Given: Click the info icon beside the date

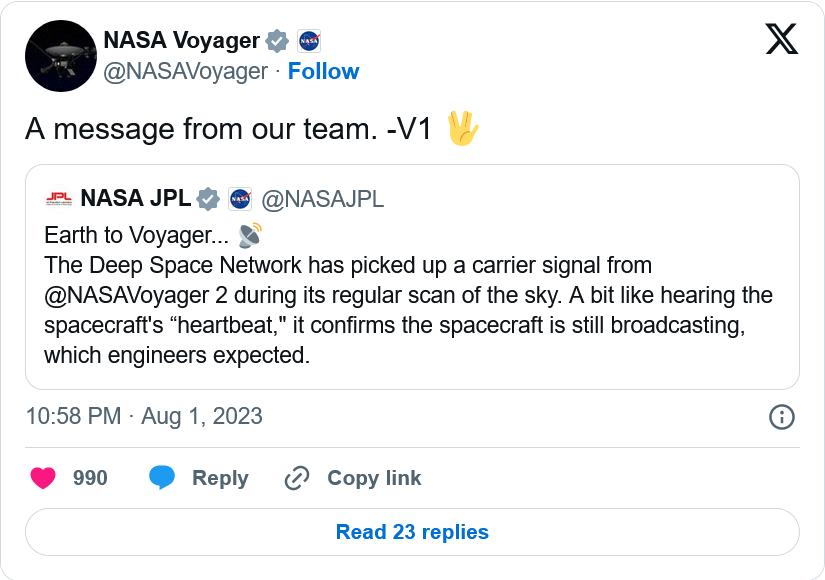Looking at the screenshot, I should (x=781, y=417).
